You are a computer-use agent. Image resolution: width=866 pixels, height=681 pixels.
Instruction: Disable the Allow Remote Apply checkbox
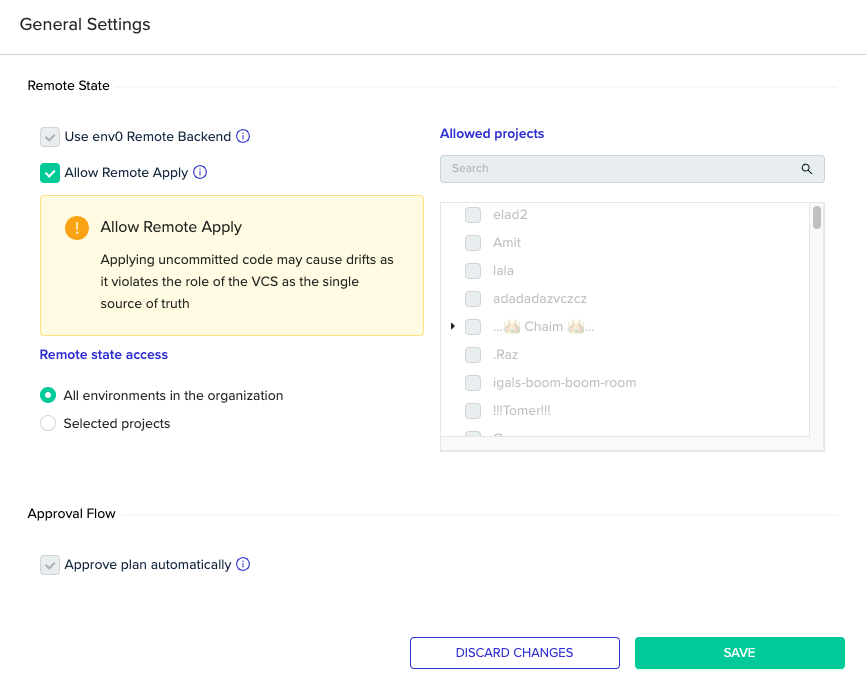tap(49, 172)
